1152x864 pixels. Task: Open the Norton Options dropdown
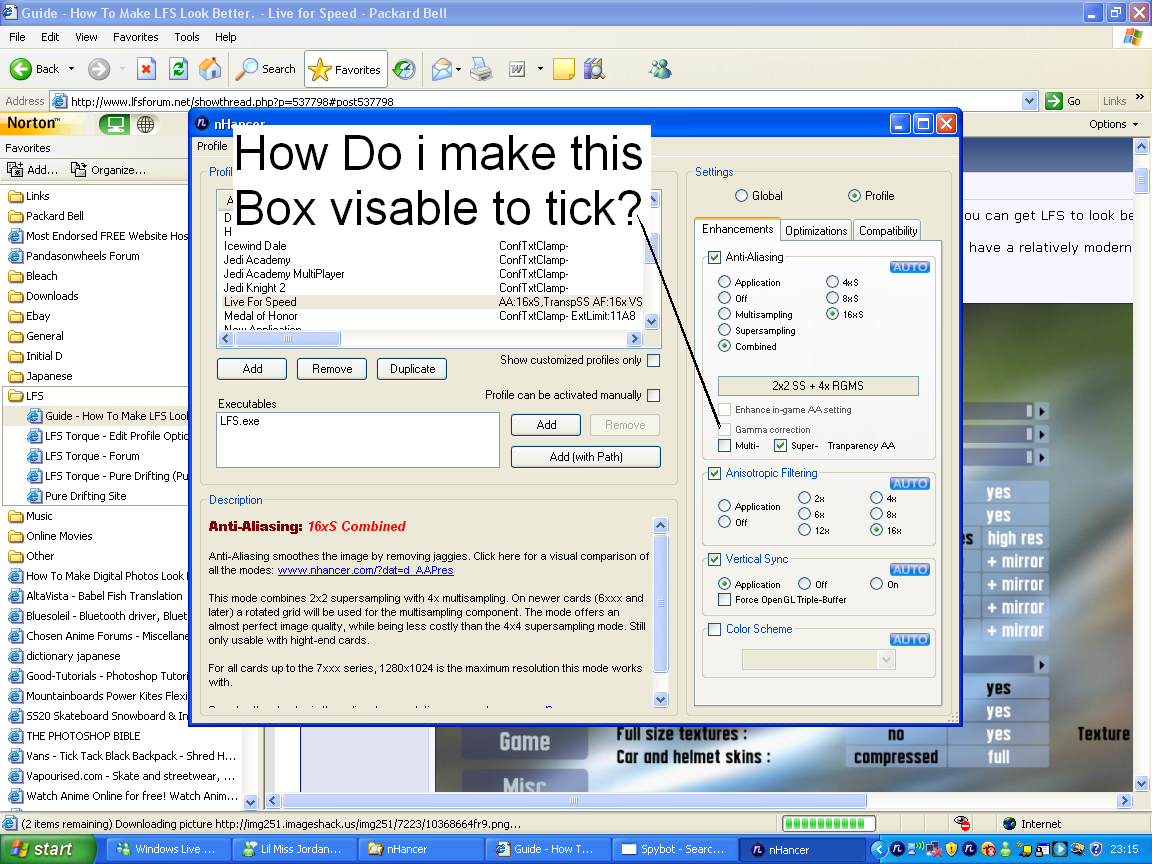[x=1113, y=124]
